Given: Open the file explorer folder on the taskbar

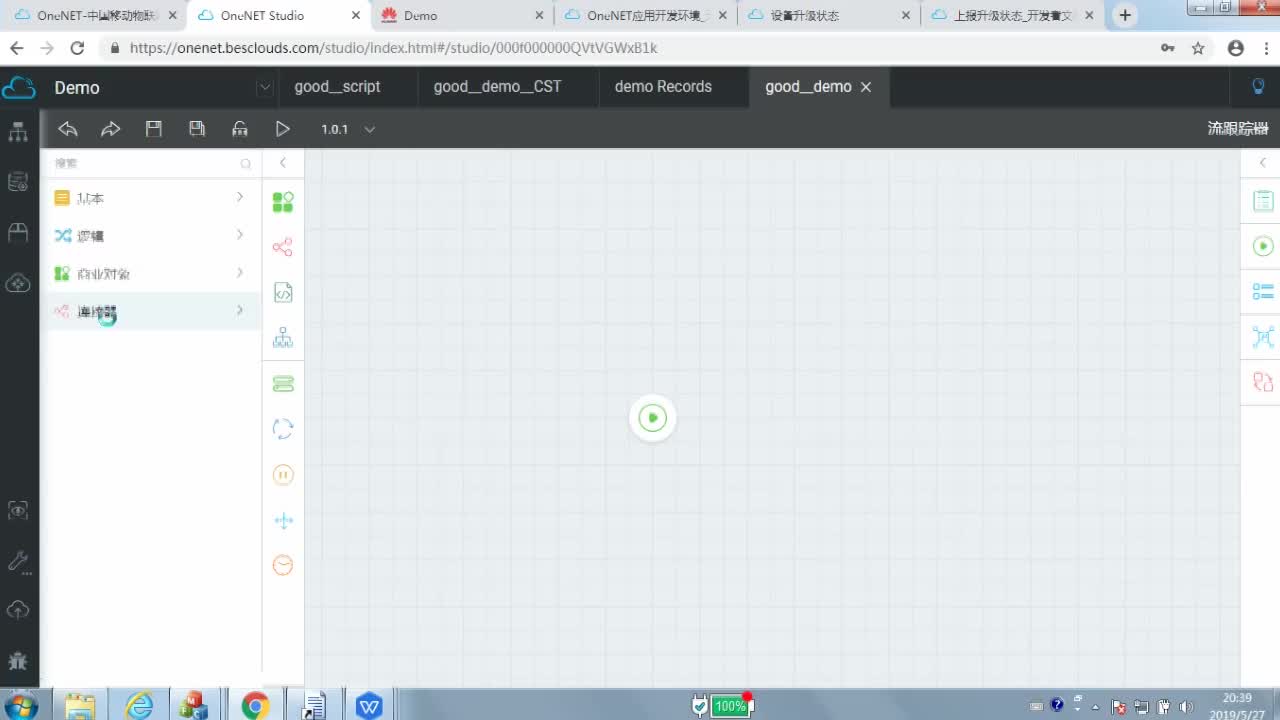Looking at the screenshot, I should 80,706.
